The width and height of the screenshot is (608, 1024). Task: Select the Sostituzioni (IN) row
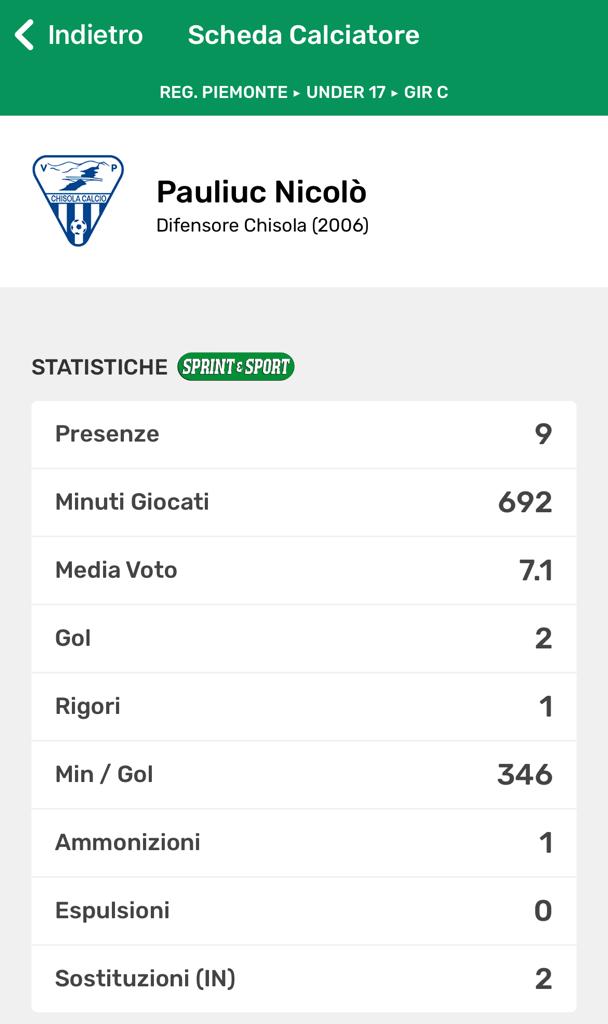point(304,978)
